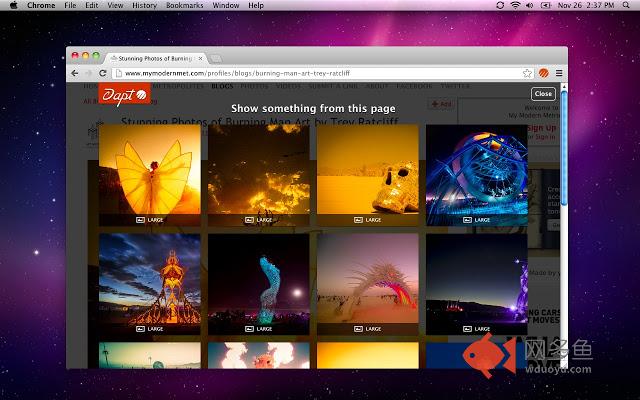Open the Wi-Fi status menu
Viewport: 640px width, 400px height.
[x=516, y=5]
